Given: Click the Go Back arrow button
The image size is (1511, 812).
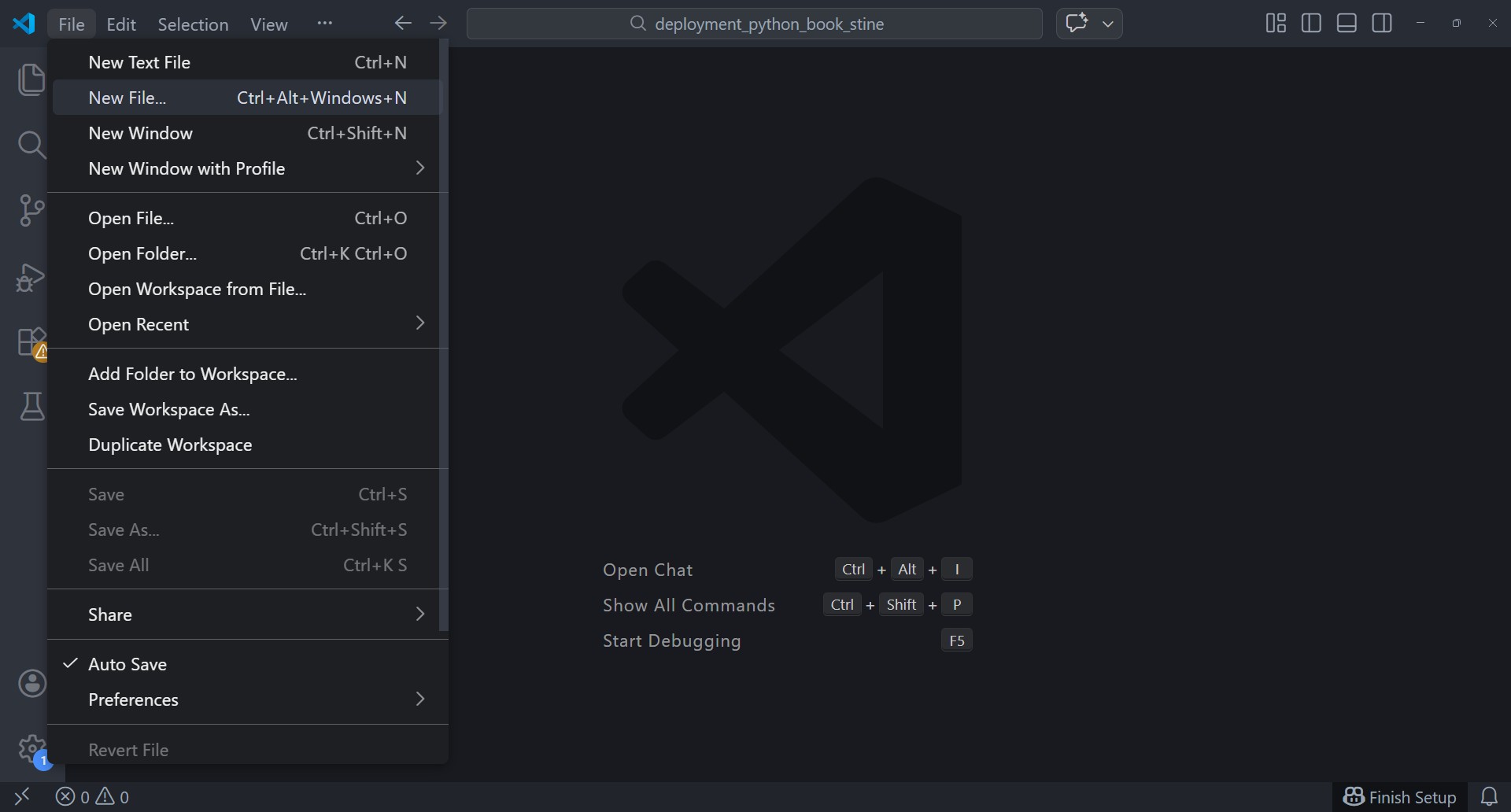Looking at the screenshot, I should click(x=403, y=24).
